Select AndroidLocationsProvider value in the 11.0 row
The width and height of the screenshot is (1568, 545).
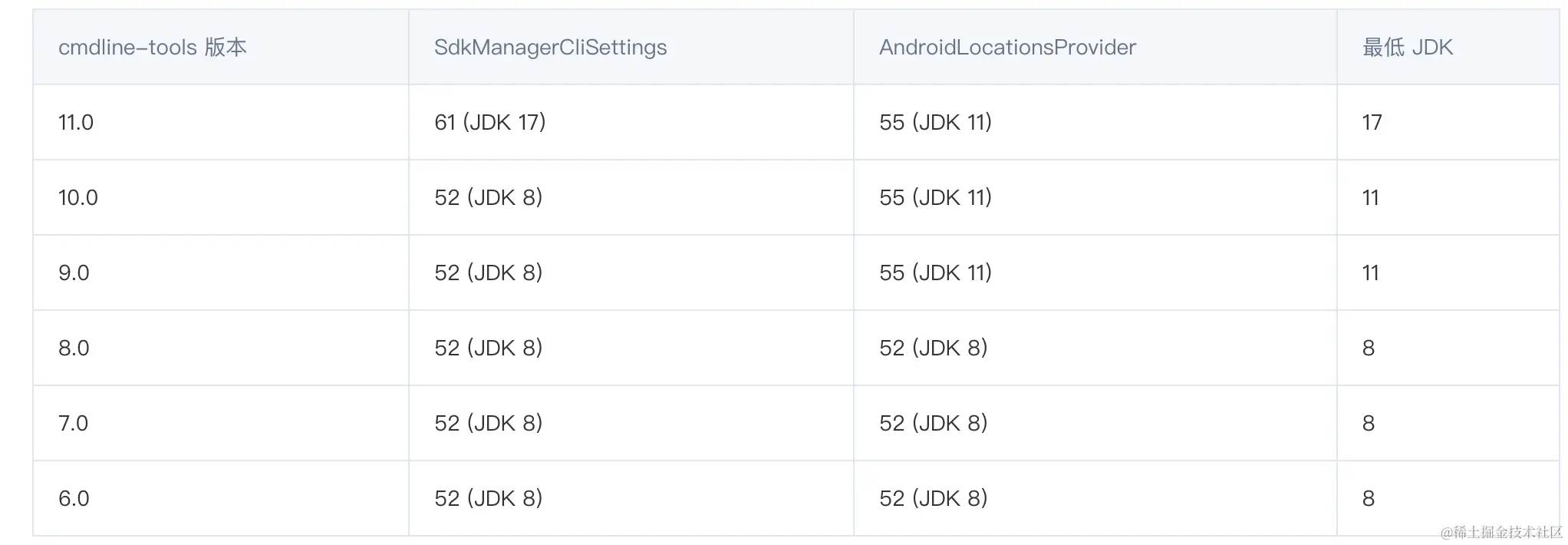click(935, 123)
